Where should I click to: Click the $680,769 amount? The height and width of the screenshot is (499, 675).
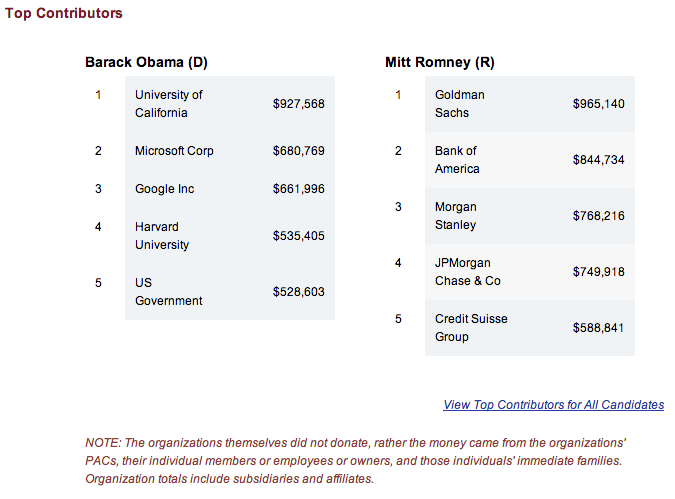(298, 151)
